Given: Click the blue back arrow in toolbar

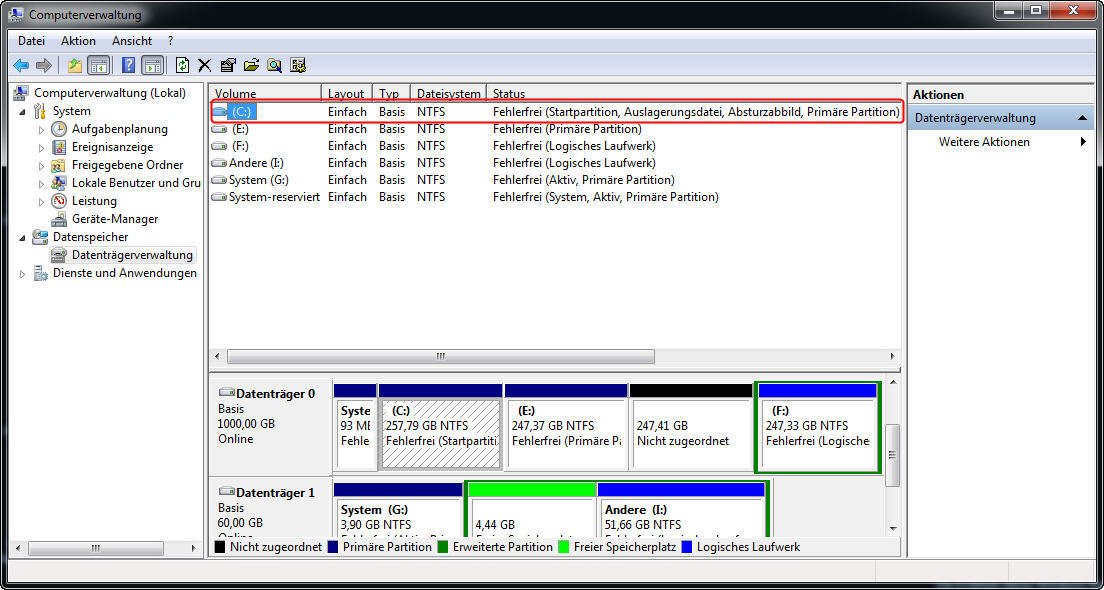Looking at the screenshot, I should point(20,65).
